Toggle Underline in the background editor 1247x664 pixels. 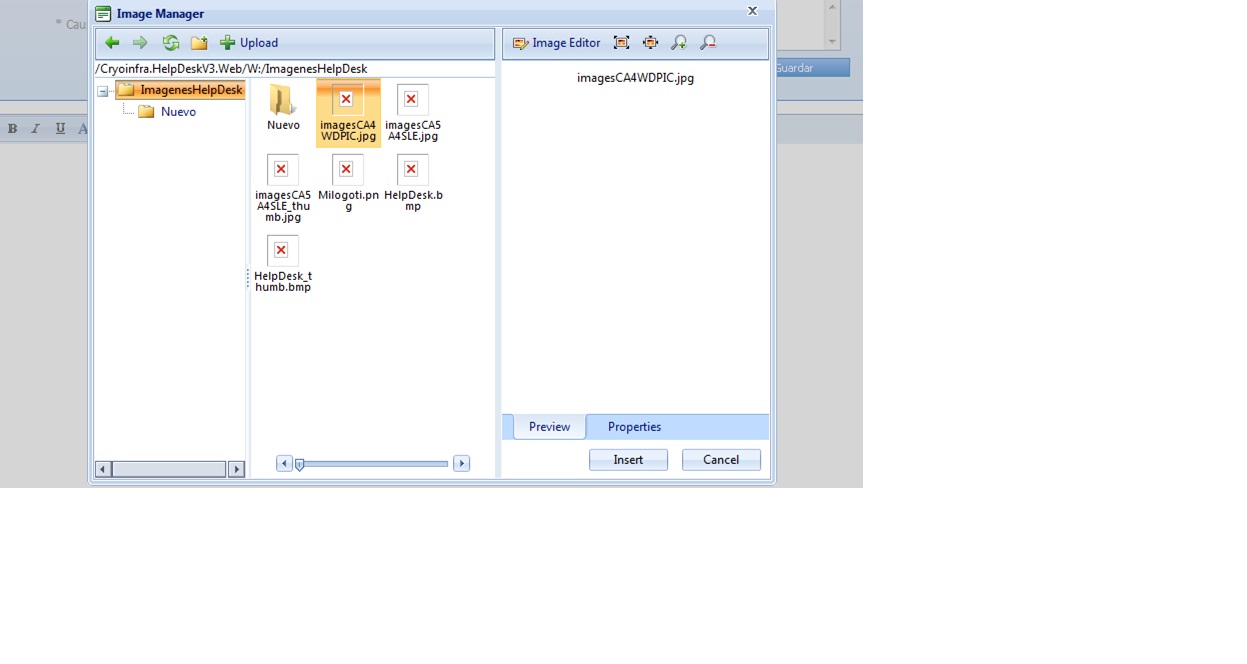coord(60,128)
